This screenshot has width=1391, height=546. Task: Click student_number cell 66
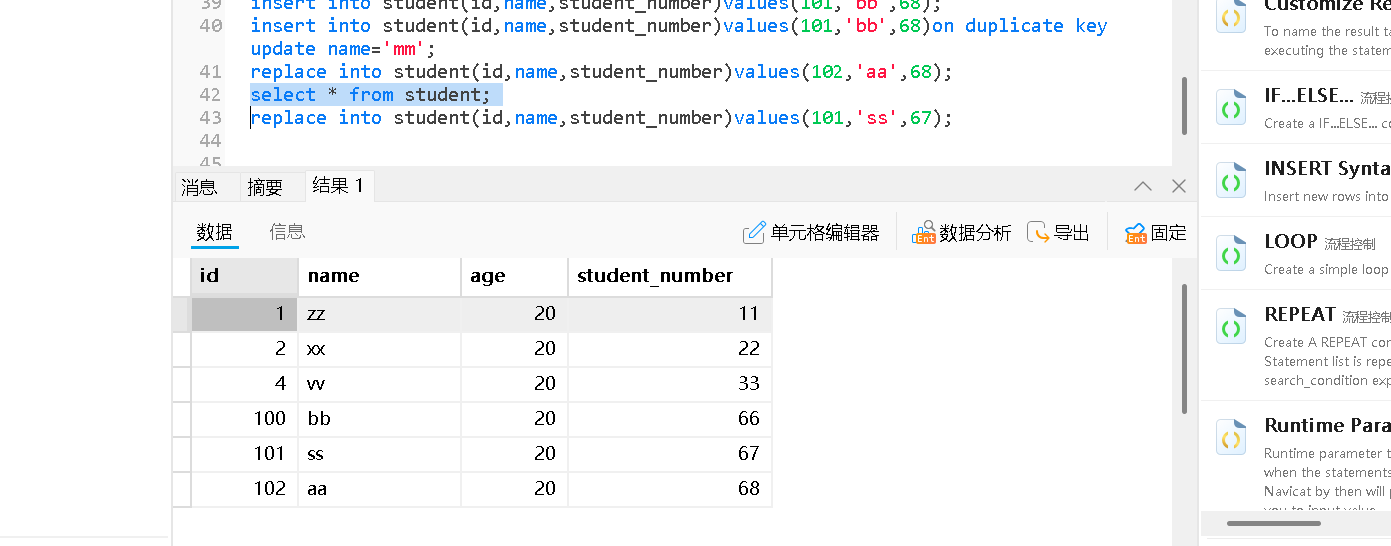(670, 419)
